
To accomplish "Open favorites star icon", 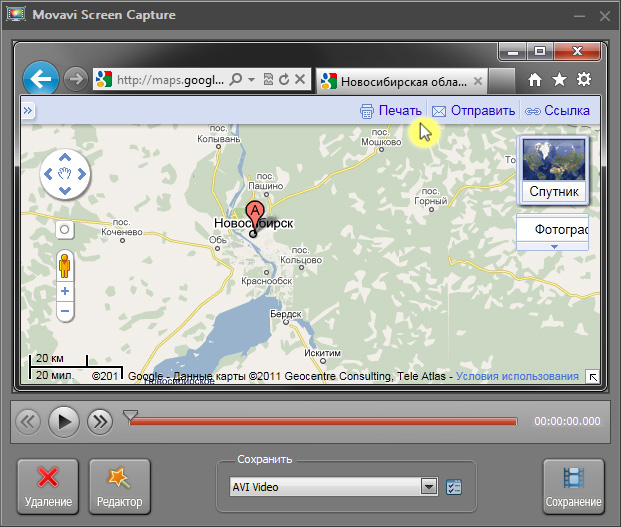I will (559, 80).
